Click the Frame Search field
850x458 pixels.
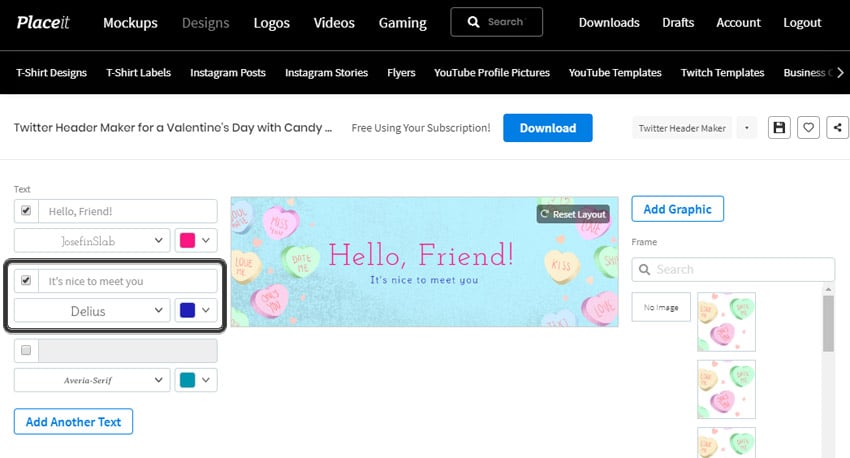733,269
